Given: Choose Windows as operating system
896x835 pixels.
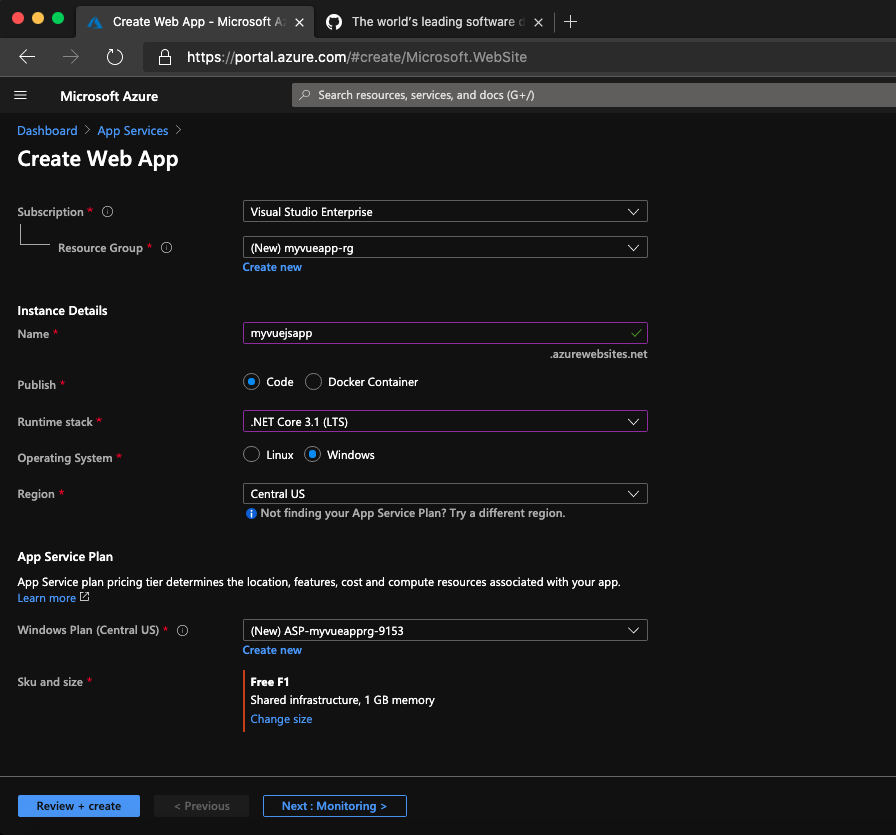Looking at the screenshot, I should (312, 454).
